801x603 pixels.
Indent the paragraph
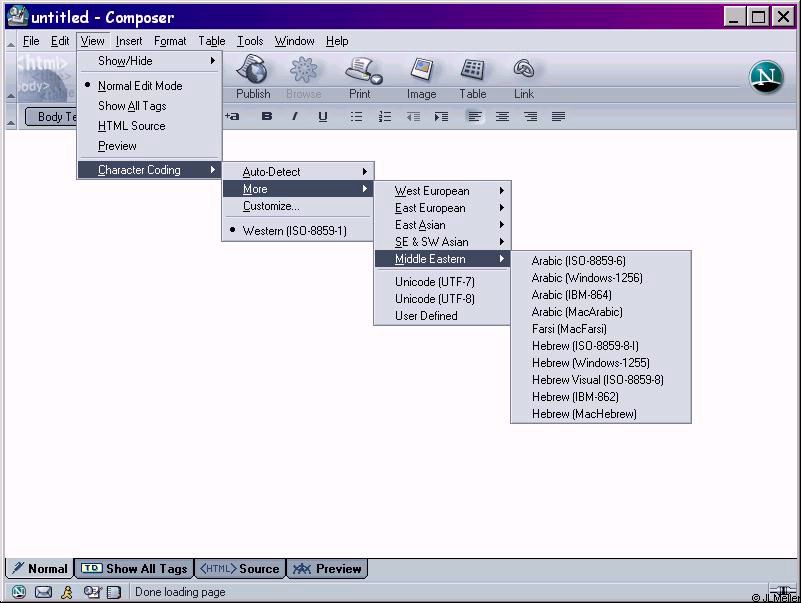pyautogui.click(x=441, y=117)
